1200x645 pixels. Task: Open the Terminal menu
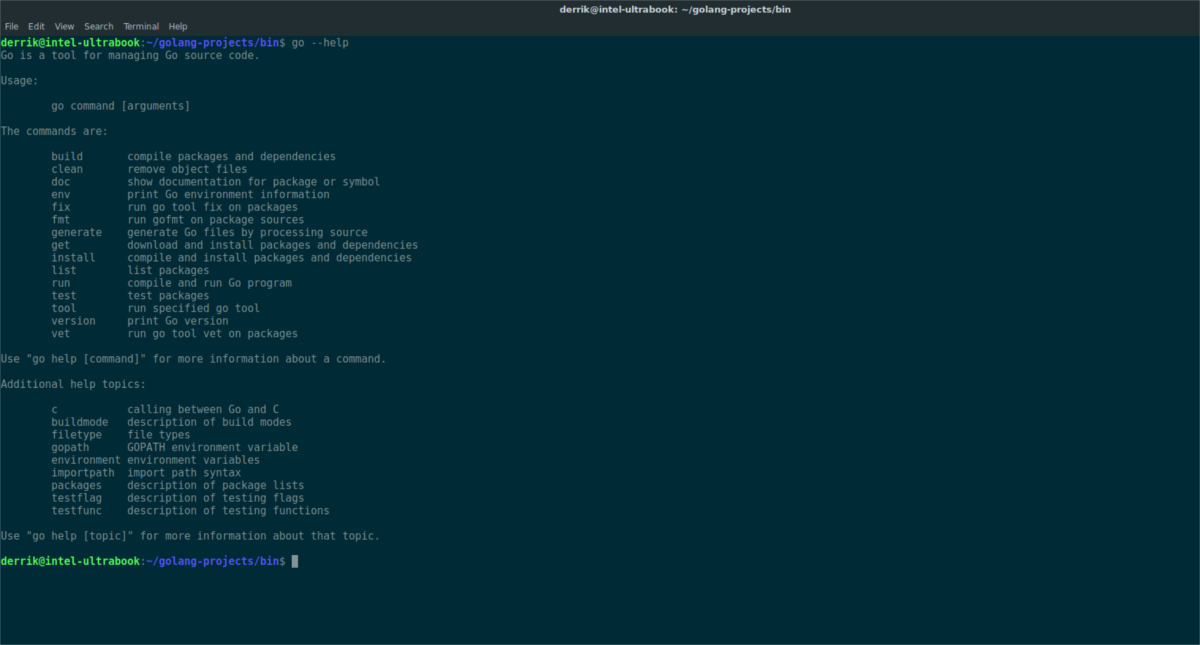[x=141, y=26]
